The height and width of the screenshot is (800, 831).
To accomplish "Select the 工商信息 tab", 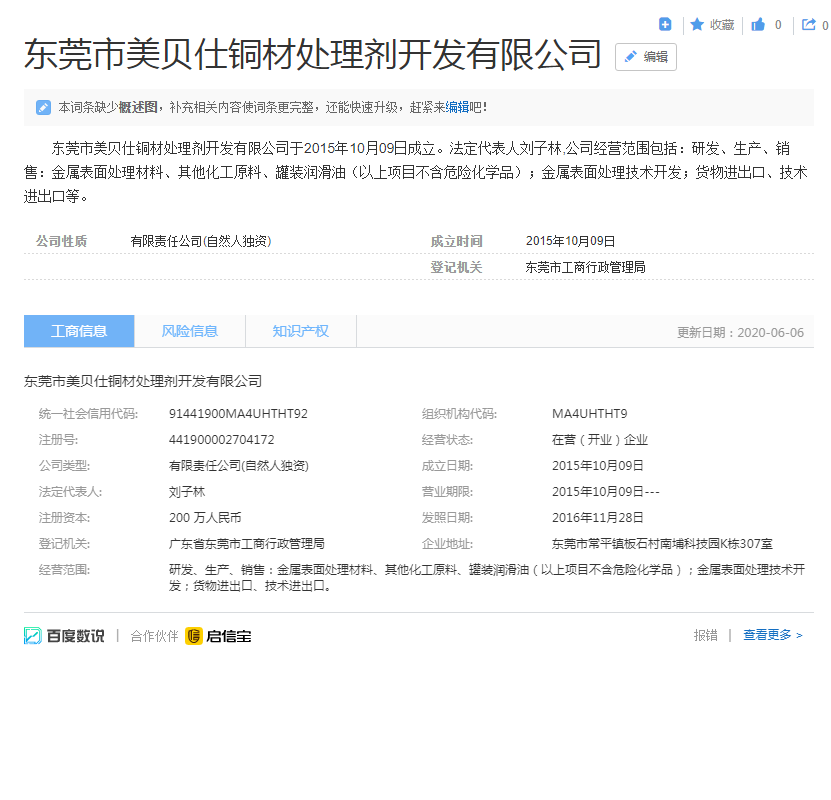I will (79, 331).
